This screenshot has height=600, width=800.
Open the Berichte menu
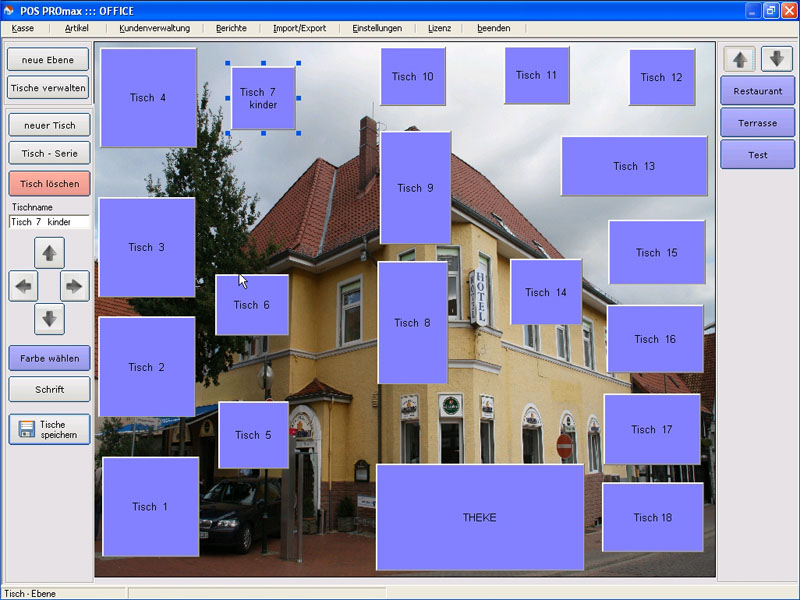(231, 28)
